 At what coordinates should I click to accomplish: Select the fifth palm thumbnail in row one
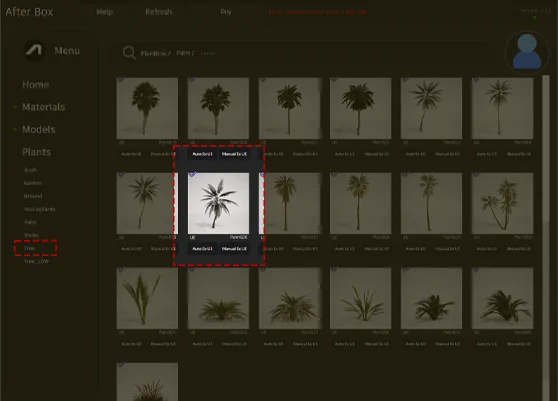(431, 109)
